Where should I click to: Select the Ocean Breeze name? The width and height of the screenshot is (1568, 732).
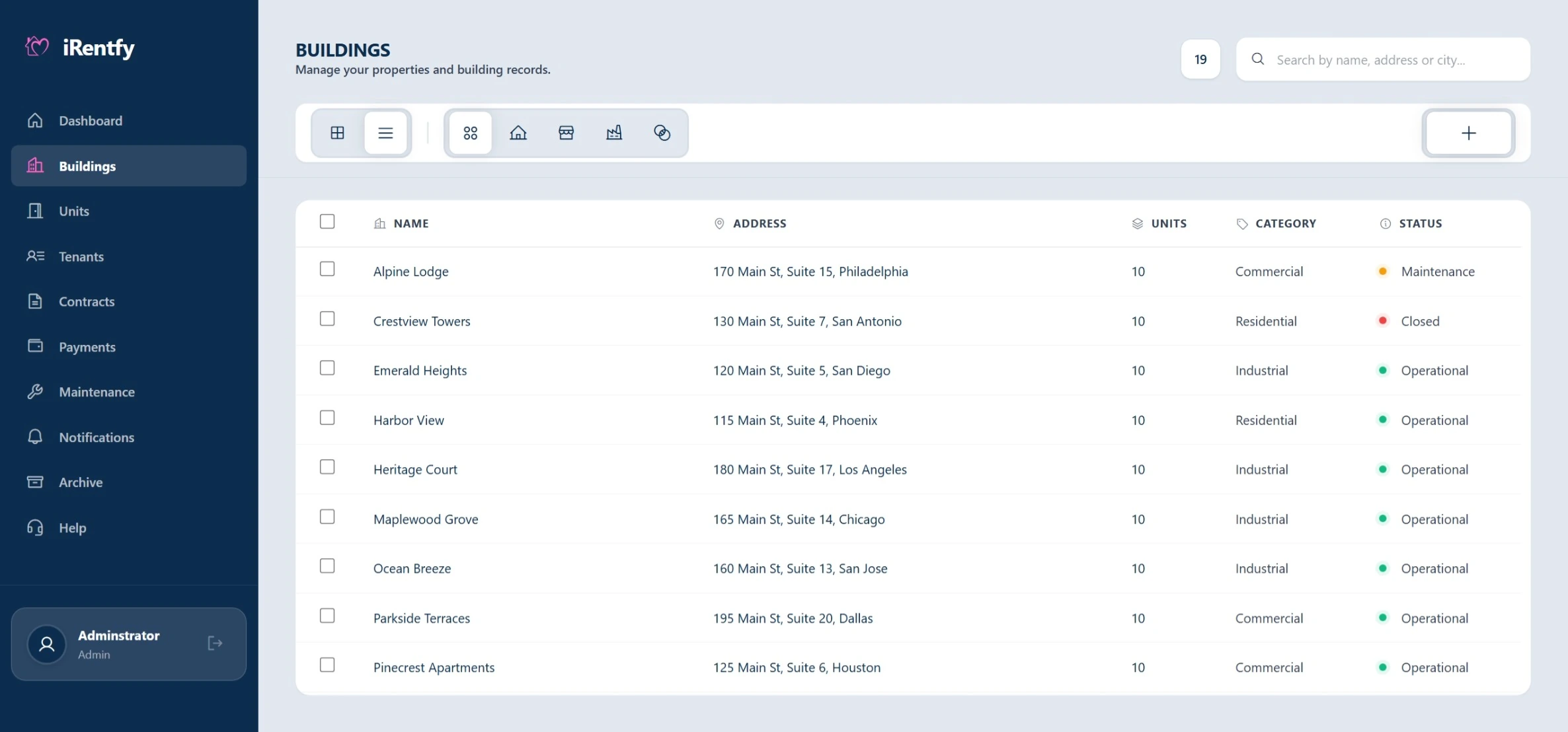click(x=412, y=569)
